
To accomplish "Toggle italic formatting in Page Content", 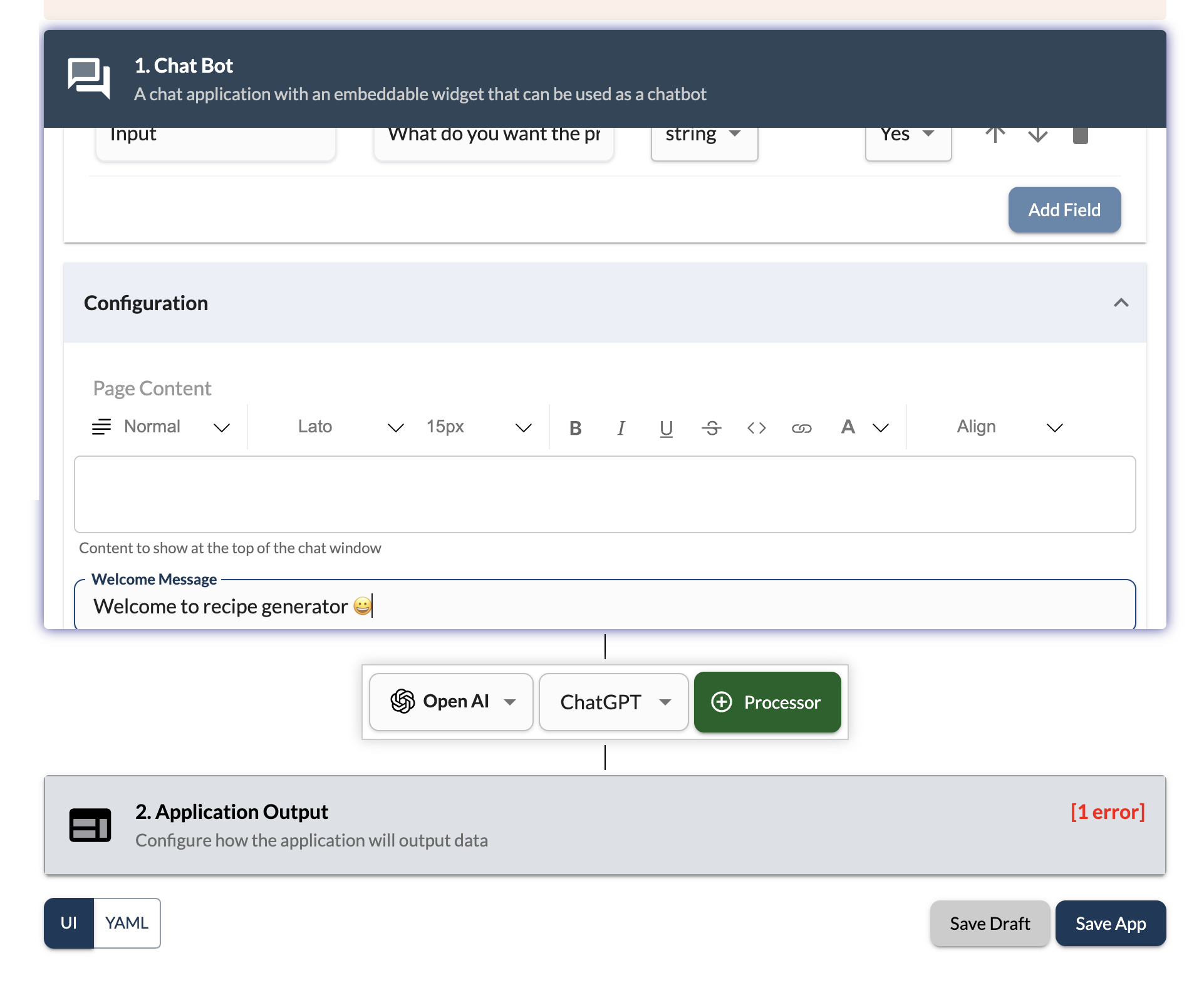I will tap(621, 428).
